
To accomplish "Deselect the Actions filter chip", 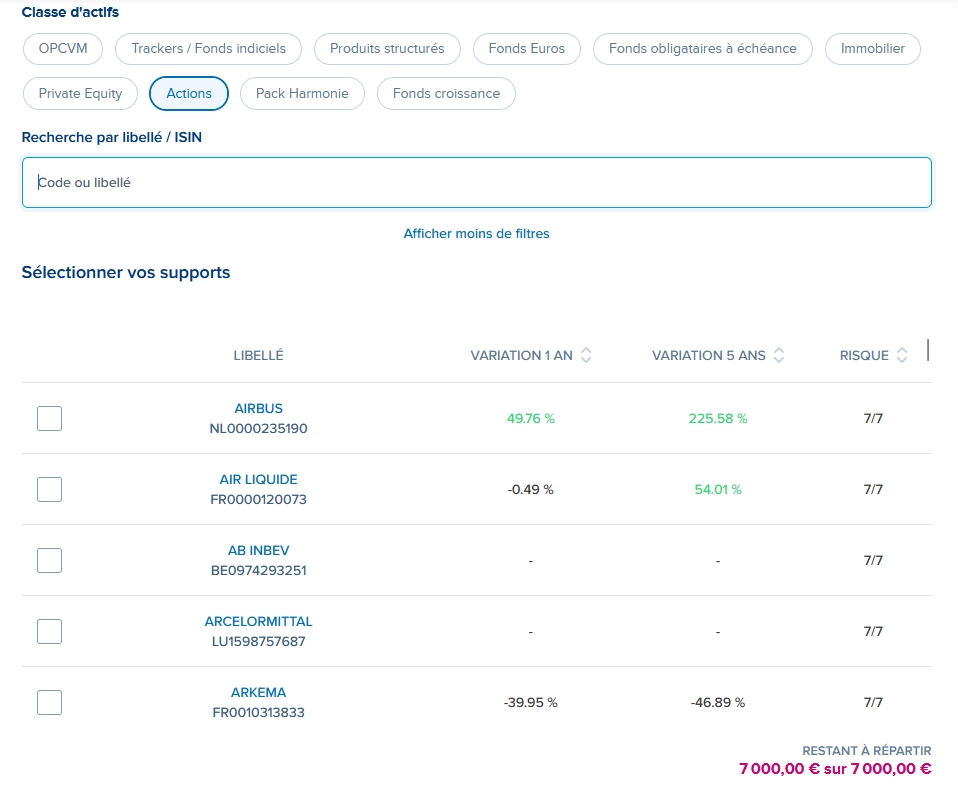I will (x=189, y=93).
